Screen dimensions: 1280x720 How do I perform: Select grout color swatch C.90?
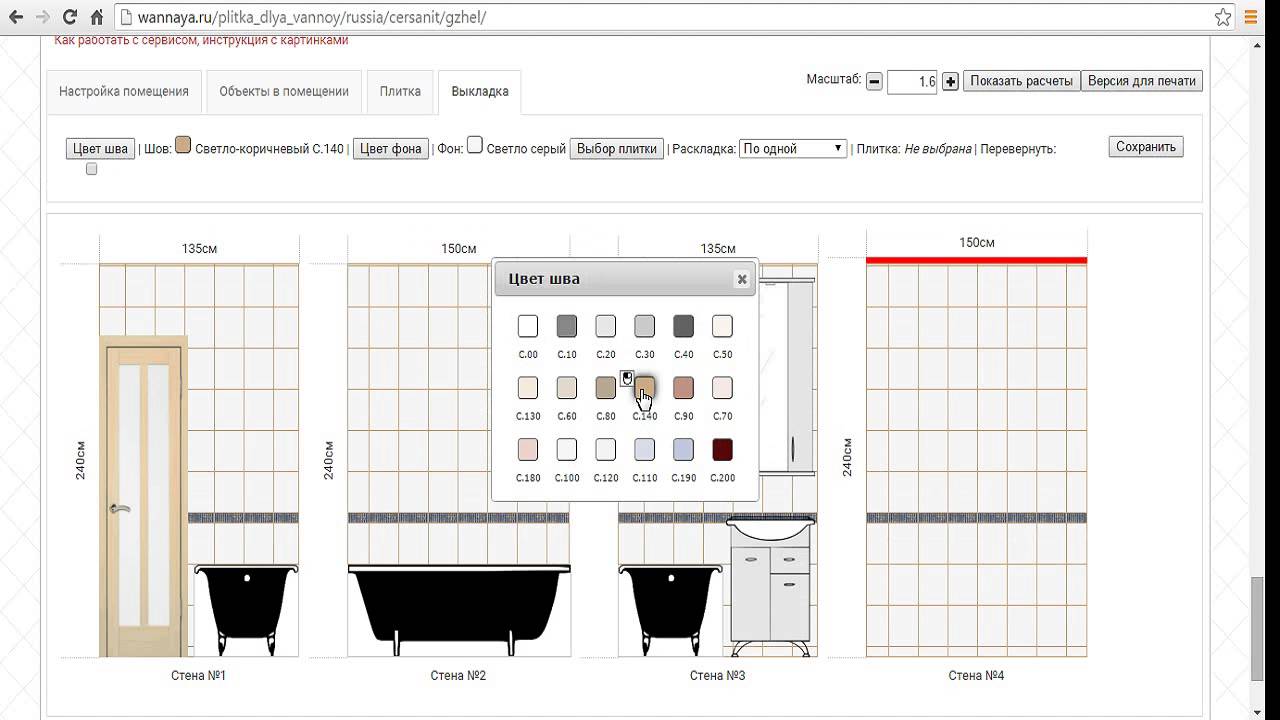click(x=683, y=388)
